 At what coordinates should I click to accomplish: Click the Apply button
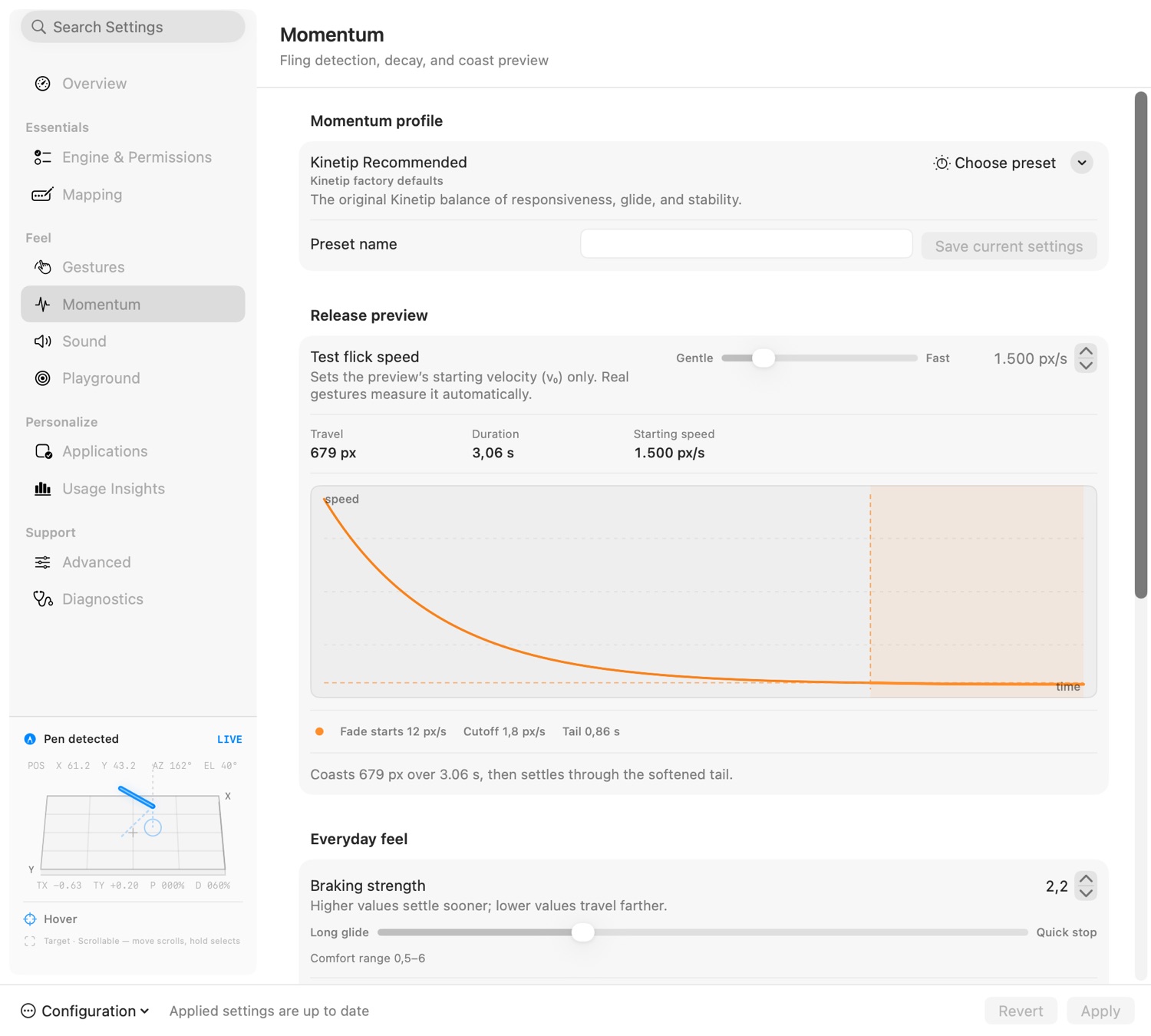pos(1100,1011)
